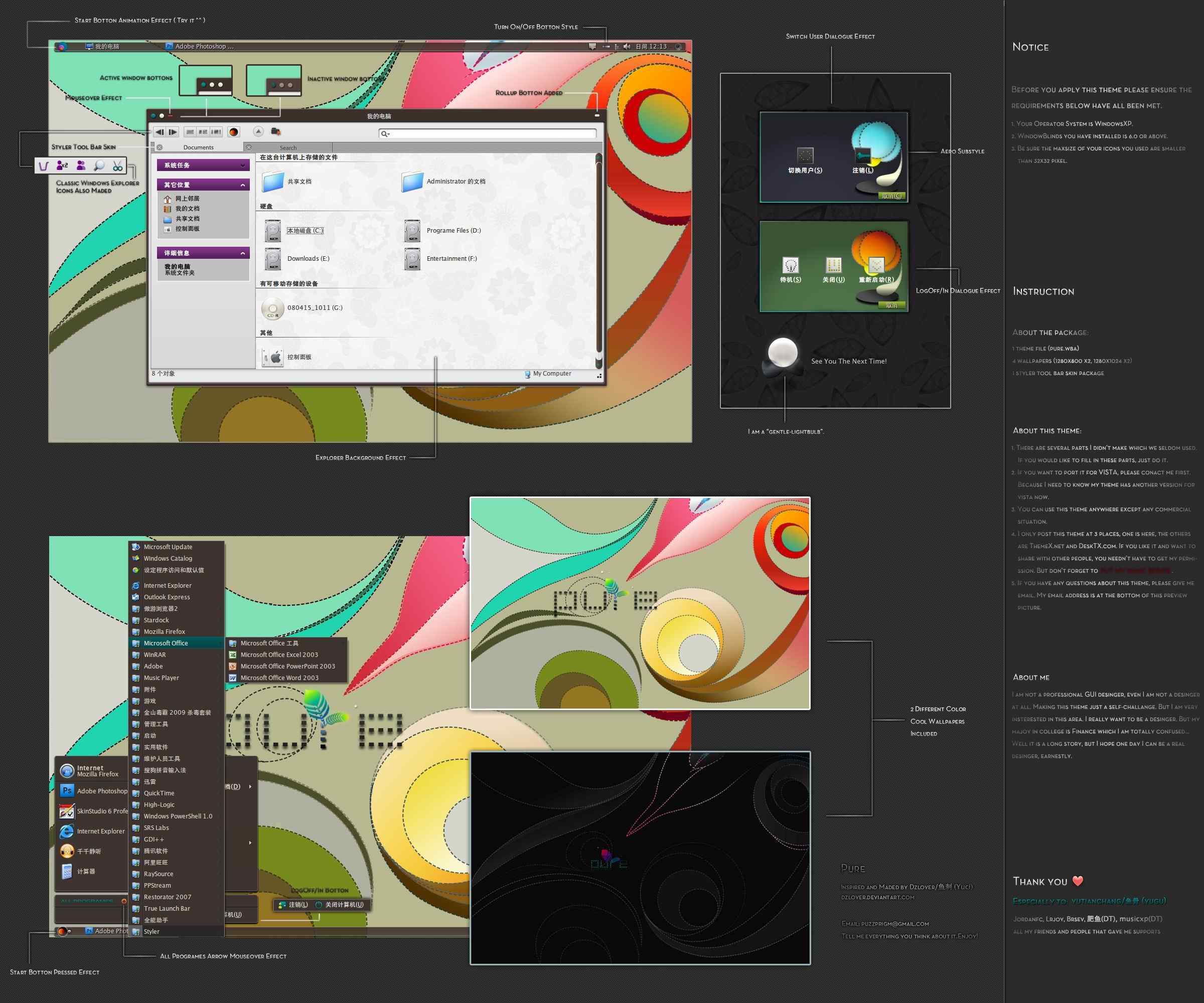Screen dimensions: 1204x1003
Task: Click the Start orb in the top taskbar
Action: click(62, 47)
